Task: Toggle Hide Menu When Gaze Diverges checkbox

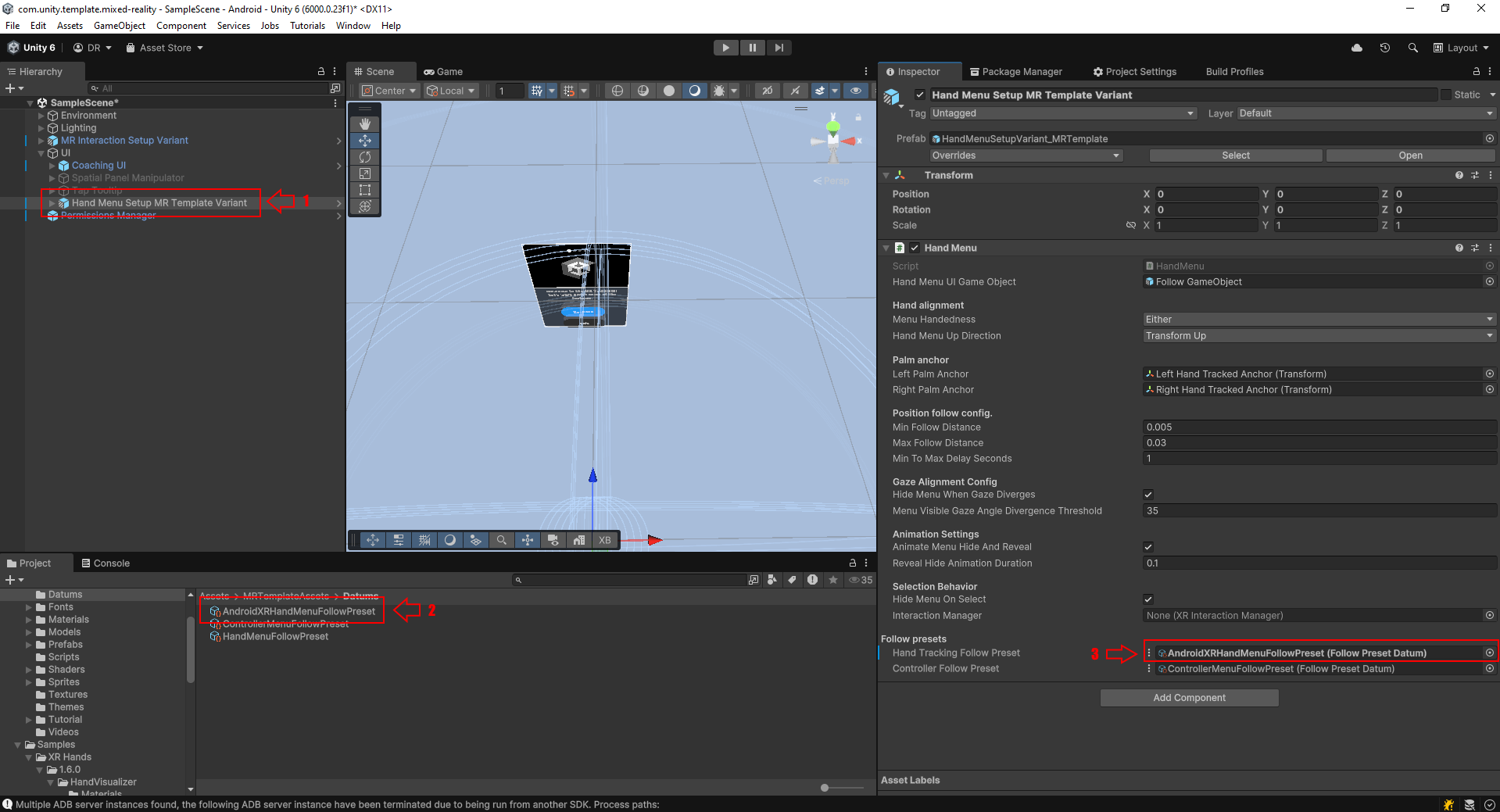Action: click(x=1148, y=495)
